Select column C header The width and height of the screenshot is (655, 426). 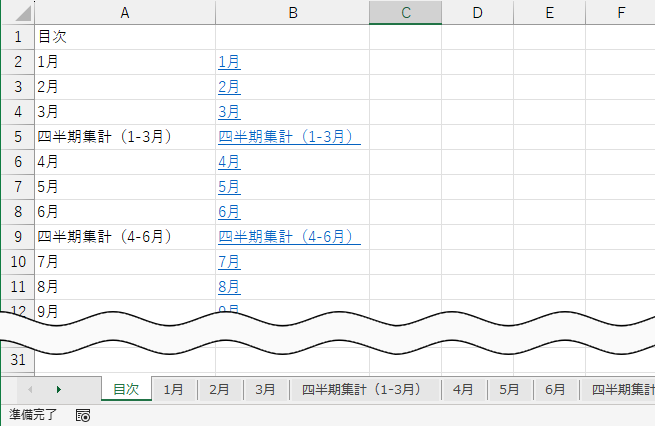pos(405,13)
